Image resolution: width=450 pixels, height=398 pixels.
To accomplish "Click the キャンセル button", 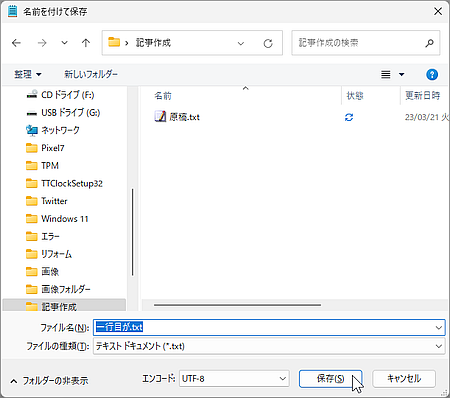I will point(404,379).
